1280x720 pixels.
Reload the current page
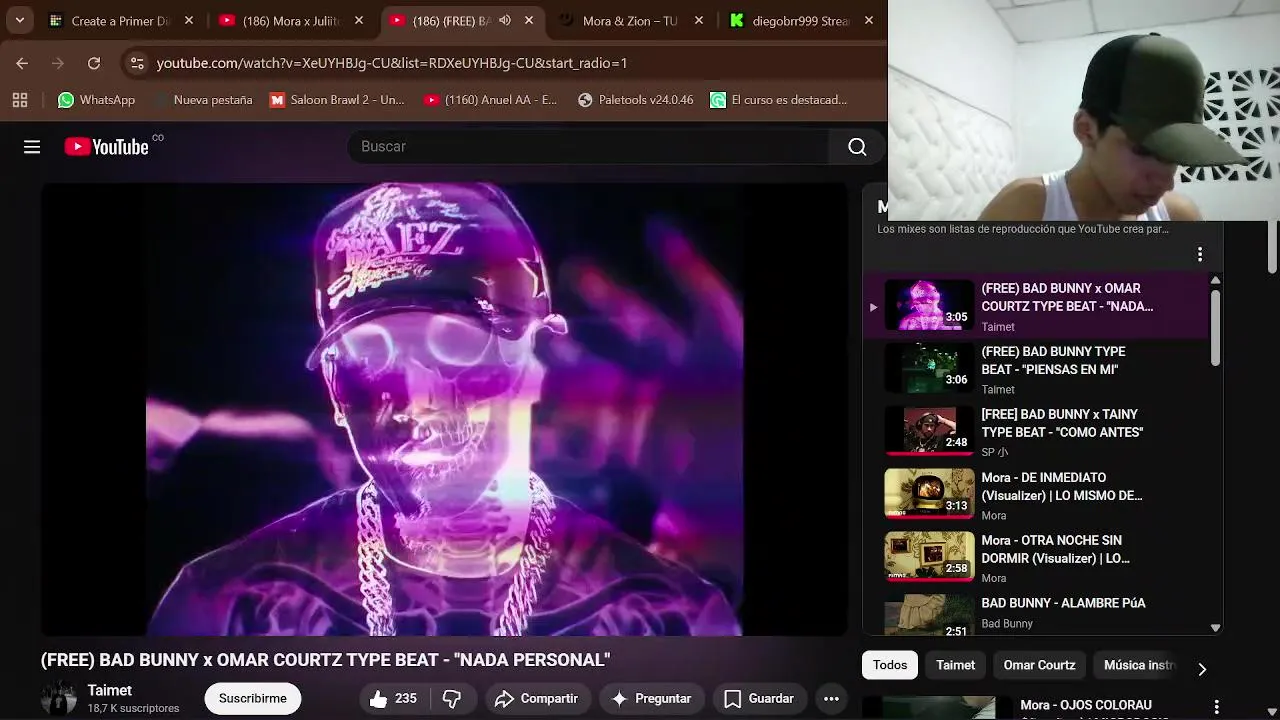point(94,63)
